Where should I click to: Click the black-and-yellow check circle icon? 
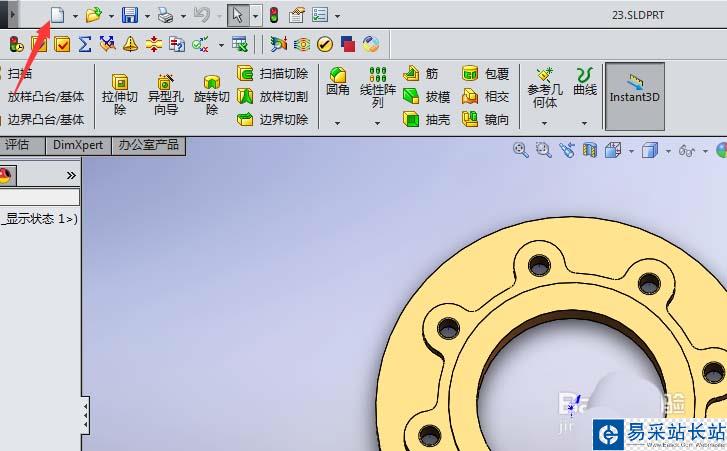[325, 44]
